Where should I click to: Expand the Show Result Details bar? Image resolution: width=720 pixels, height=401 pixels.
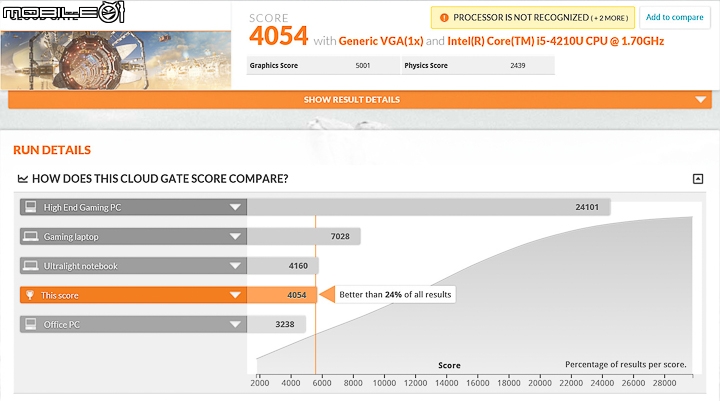tap(360, 100)
